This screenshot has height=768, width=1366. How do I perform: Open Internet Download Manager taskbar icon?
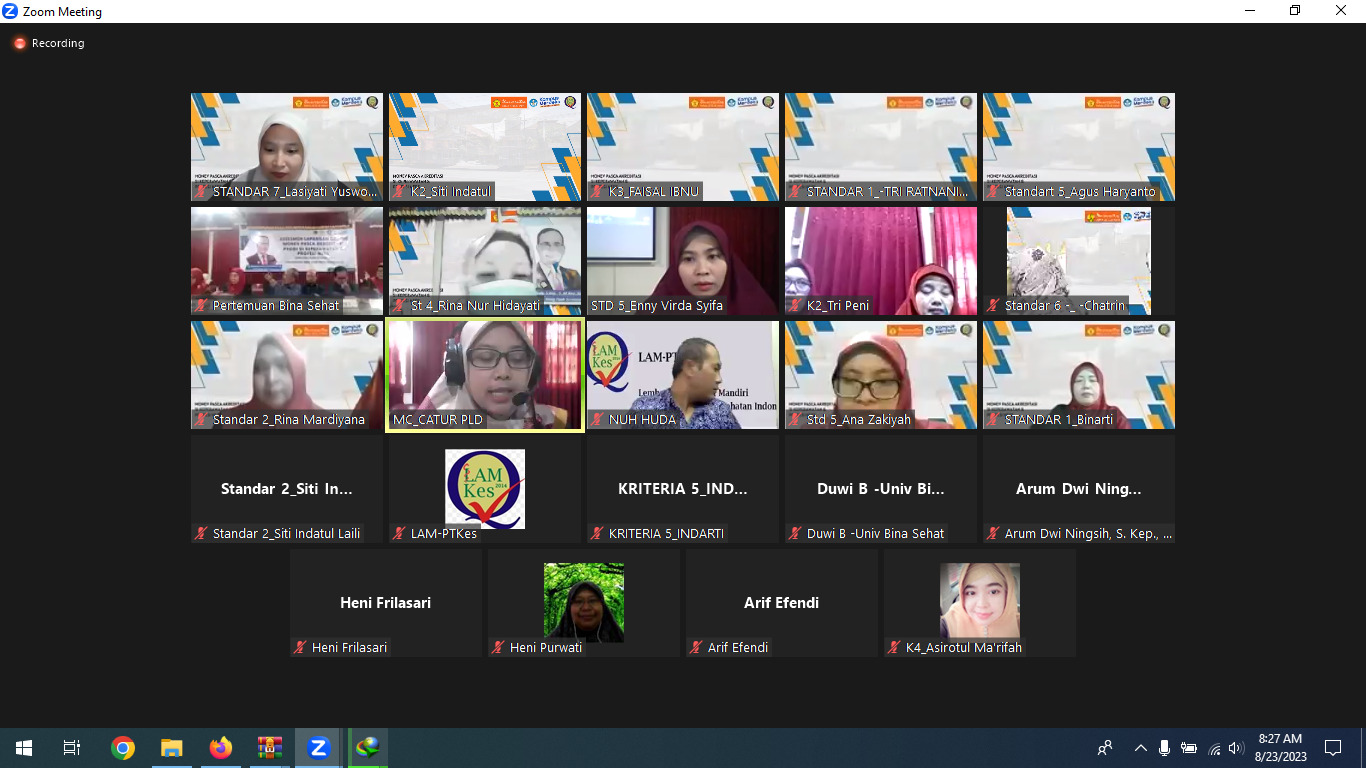(368, 748)
